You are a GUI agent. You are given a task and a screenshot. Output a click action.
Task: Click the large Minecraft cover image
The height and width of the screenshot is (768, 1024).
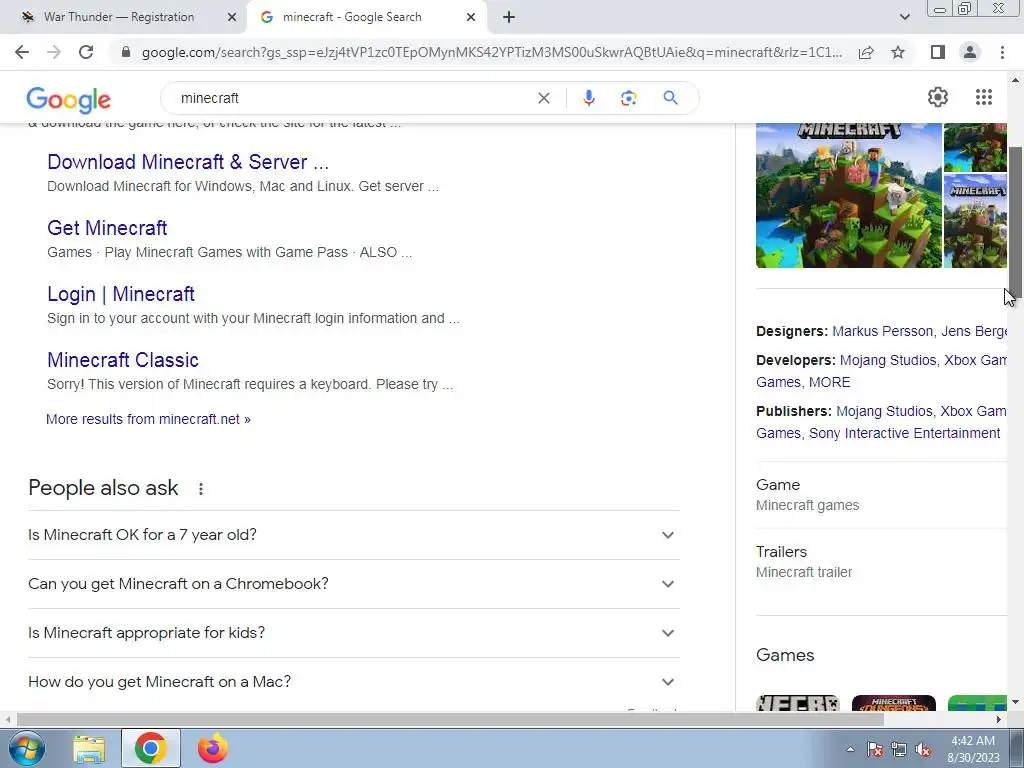(x=848, y=195)
